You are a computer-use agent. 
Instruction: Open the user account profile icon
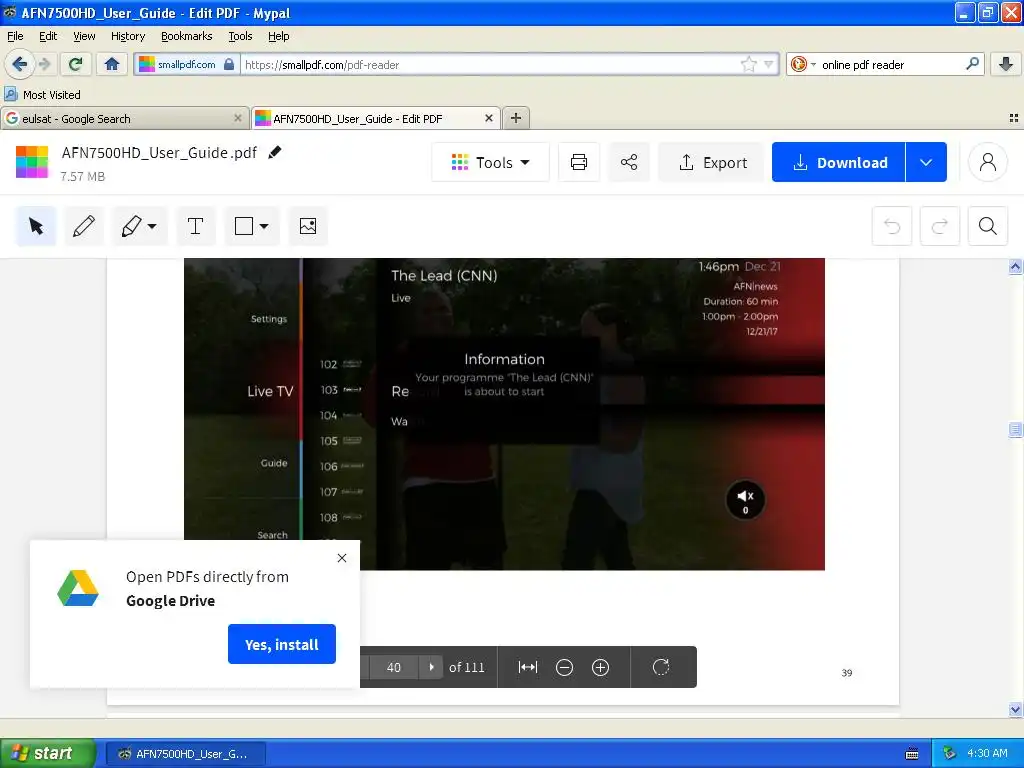987,162
